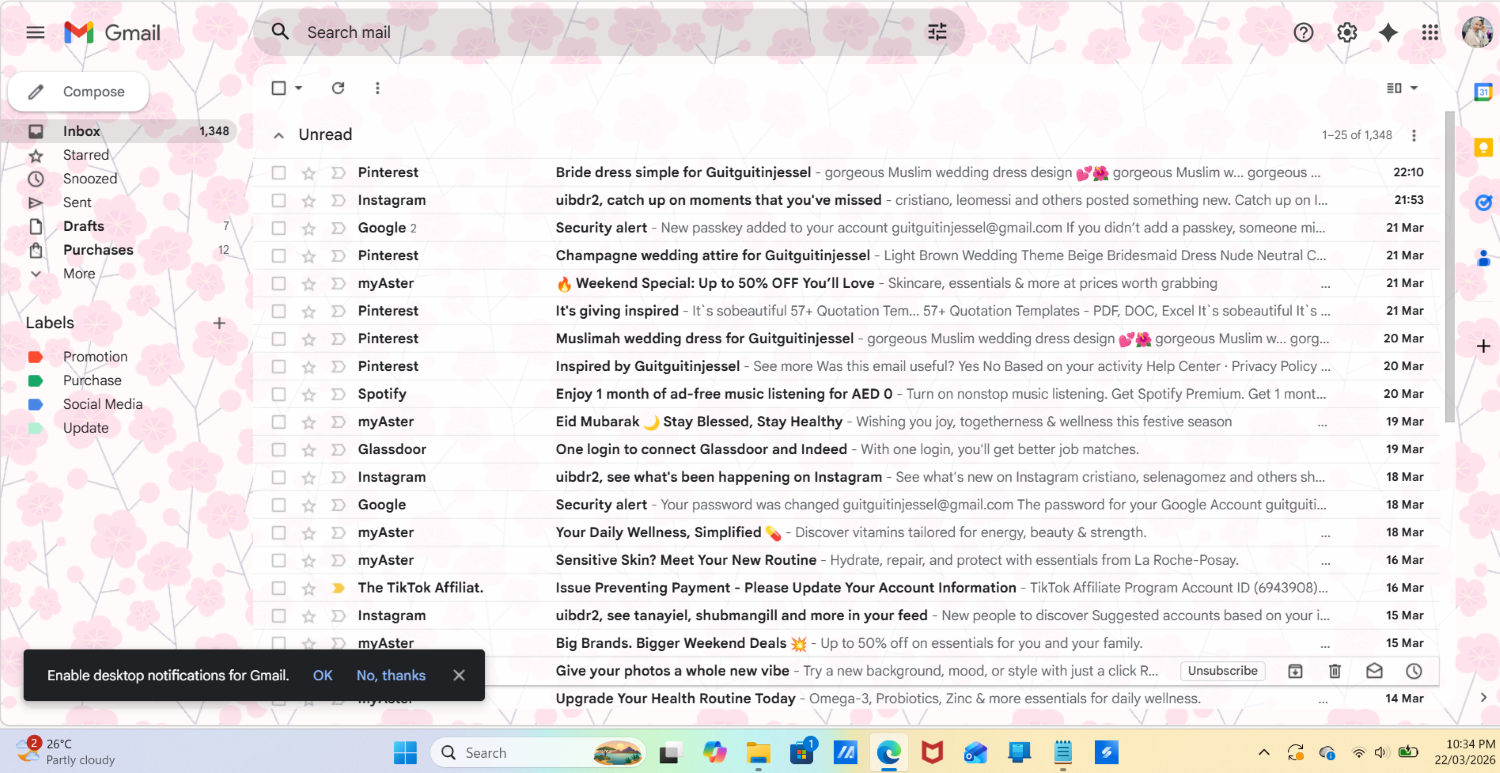This screenshot has height=773, width=1500.
Task: Click OK to enable desktop notifications
Action: click(x=322, y=675)
